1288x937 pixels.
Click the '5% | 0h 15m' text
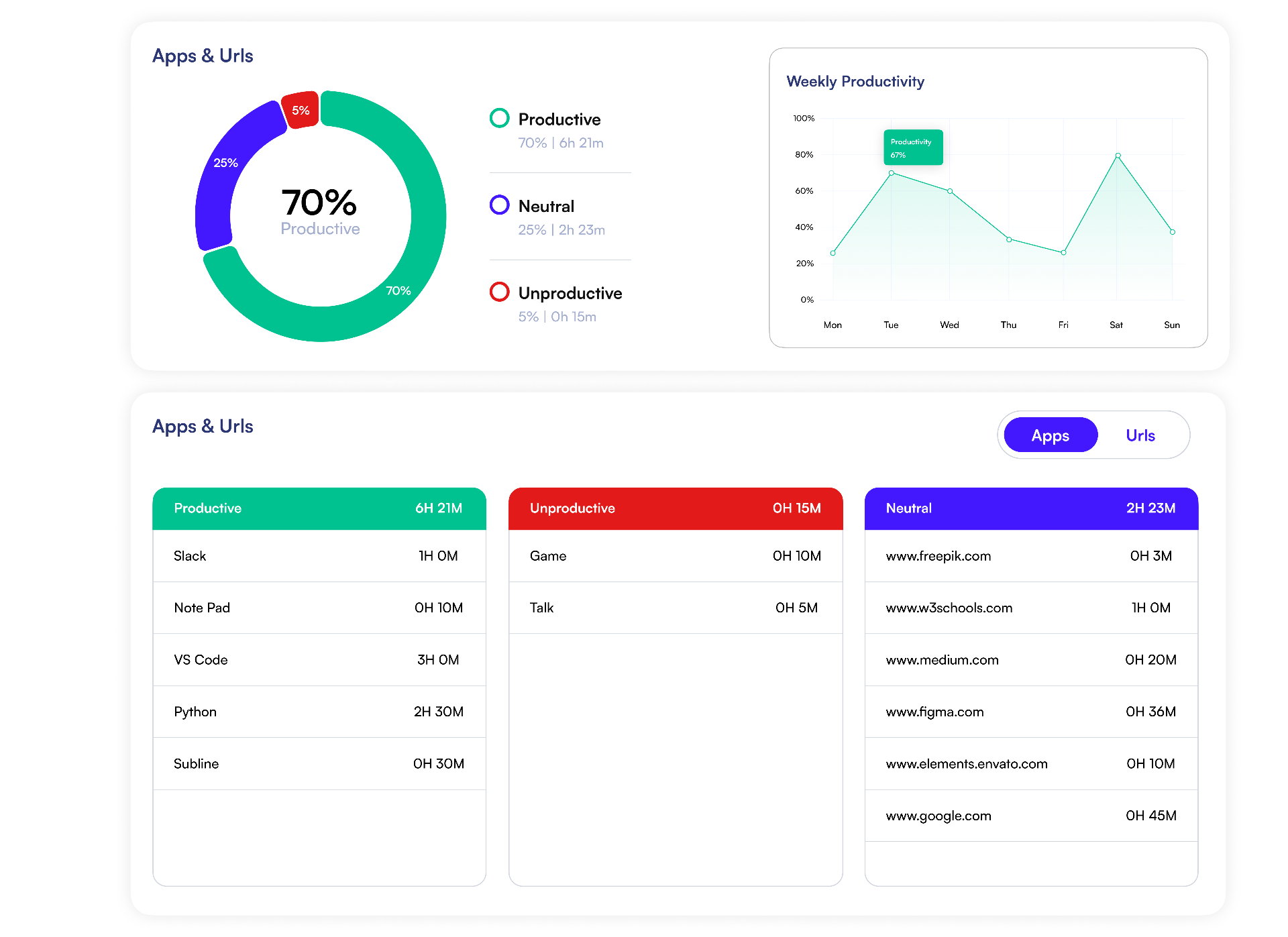pyautogui.click(x=557, y=317)
